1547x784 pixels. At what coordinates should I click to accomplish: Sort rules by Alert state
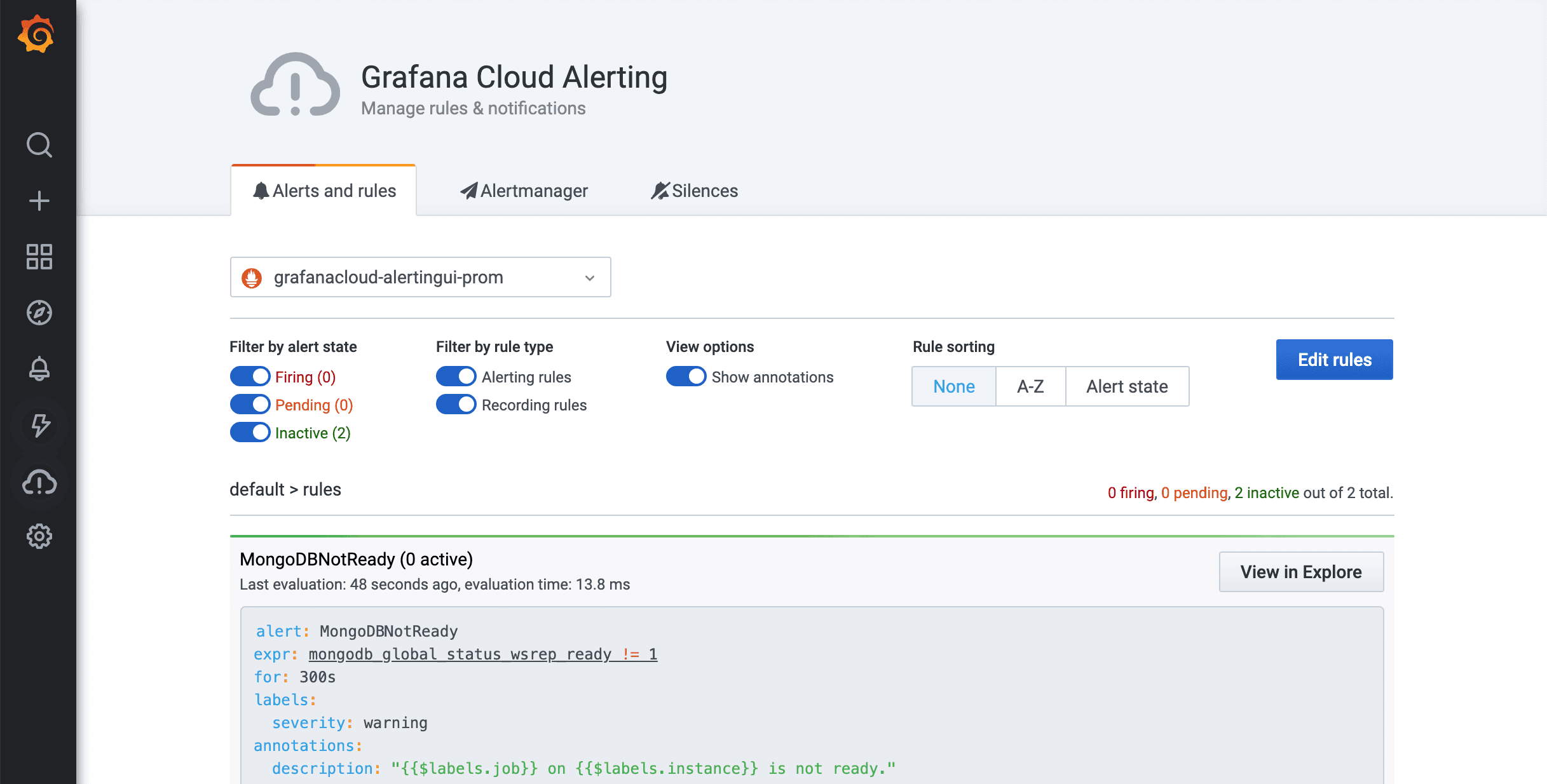point(1127,386)
